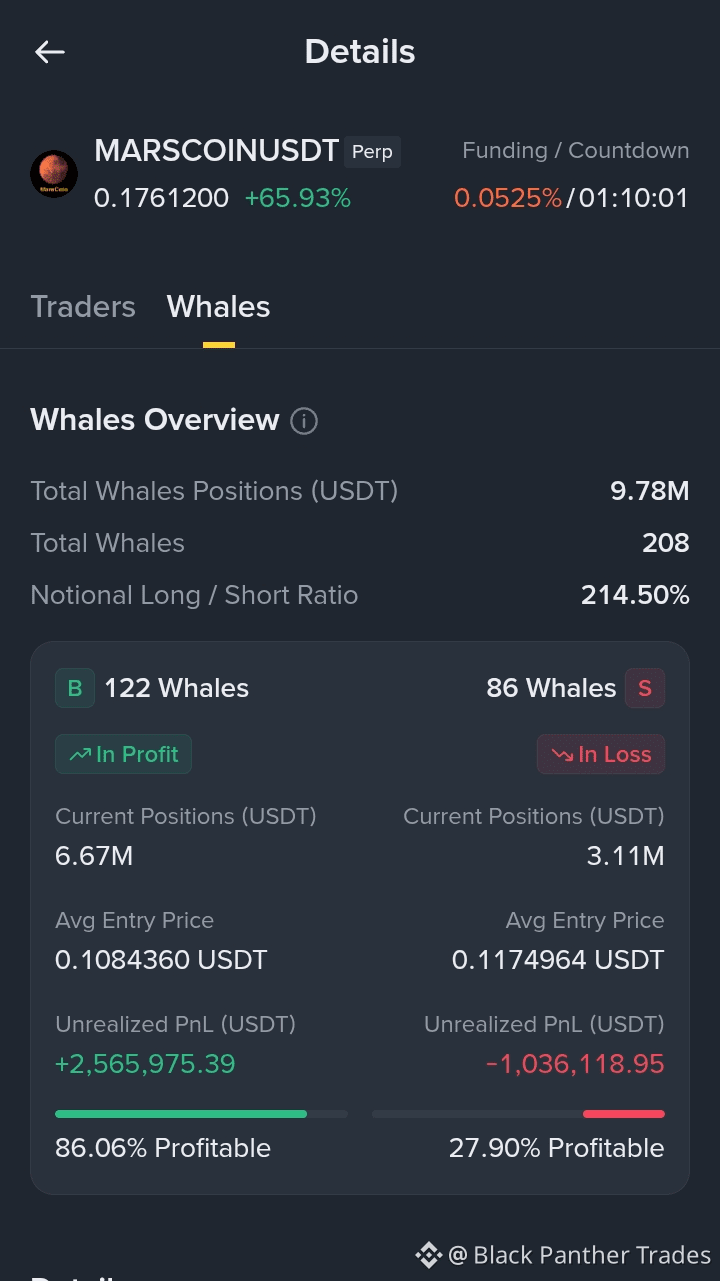
Task: Tap the In Loss trend-down badge
Action: [x=601, y=754]
